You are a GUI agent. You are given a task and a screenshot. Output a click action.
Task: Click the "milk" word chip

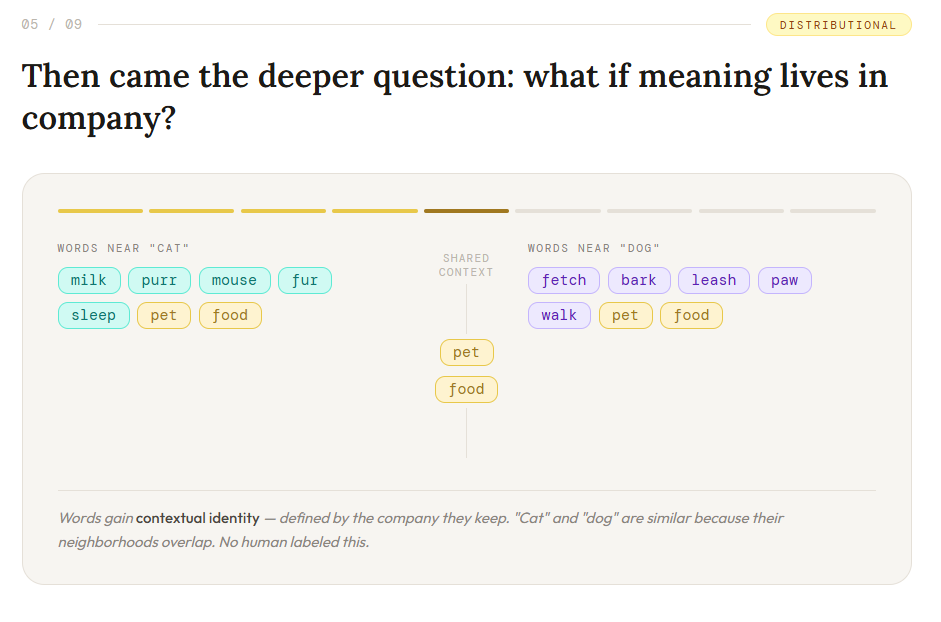[x=89, y=280]
